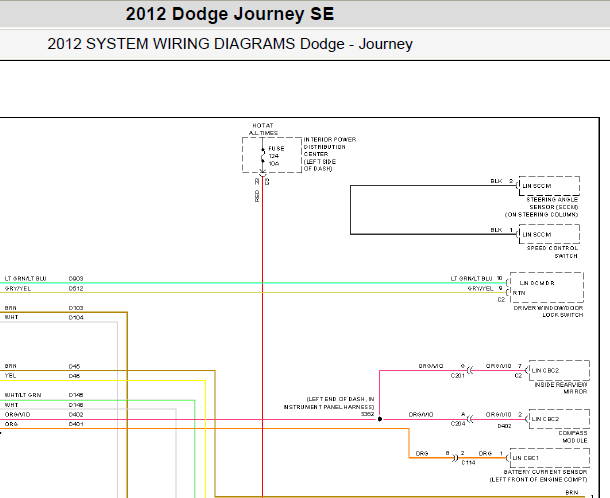Click 'LIN SCCM' in the speed control switch box
This screenshot has height=498, width=610.
coord(537,235)
